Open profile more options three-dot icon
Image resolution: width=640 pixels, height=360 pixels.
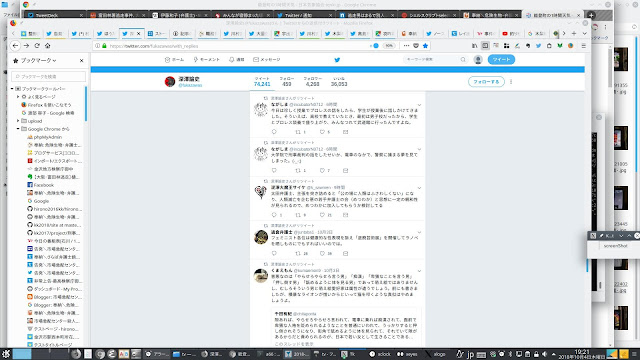(x=511, y=82)
